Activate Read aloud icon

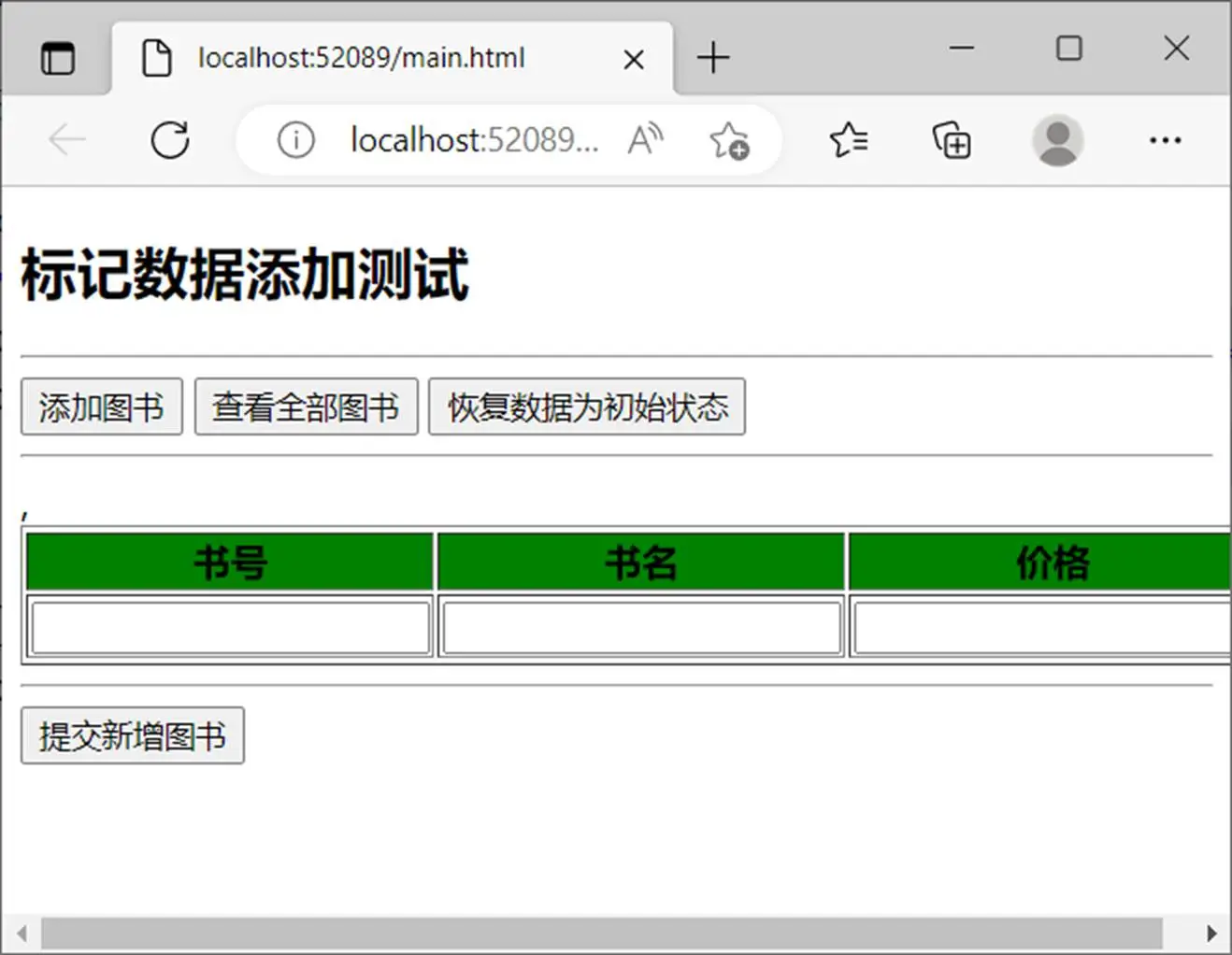pyautogui.click(x=645, y=140)
